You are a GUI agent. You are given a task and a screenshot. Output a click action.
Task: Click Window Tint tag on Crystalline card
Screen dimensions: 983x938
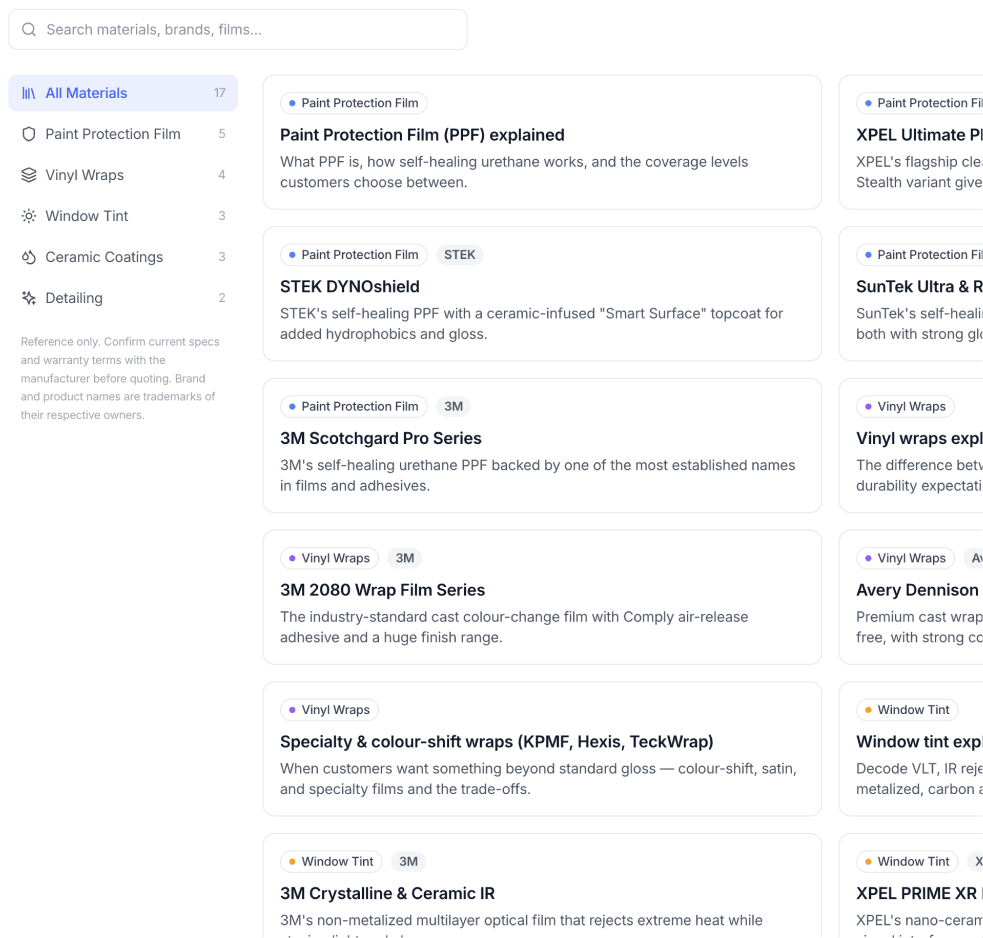(331, 862)
